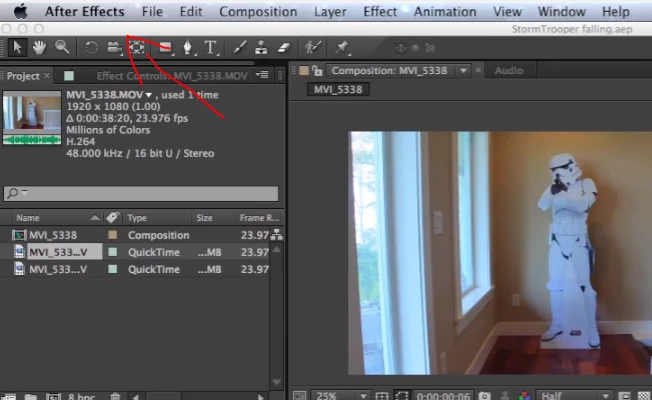Open the Layer menu
652x400 pixels.
[x=330, y=12]
